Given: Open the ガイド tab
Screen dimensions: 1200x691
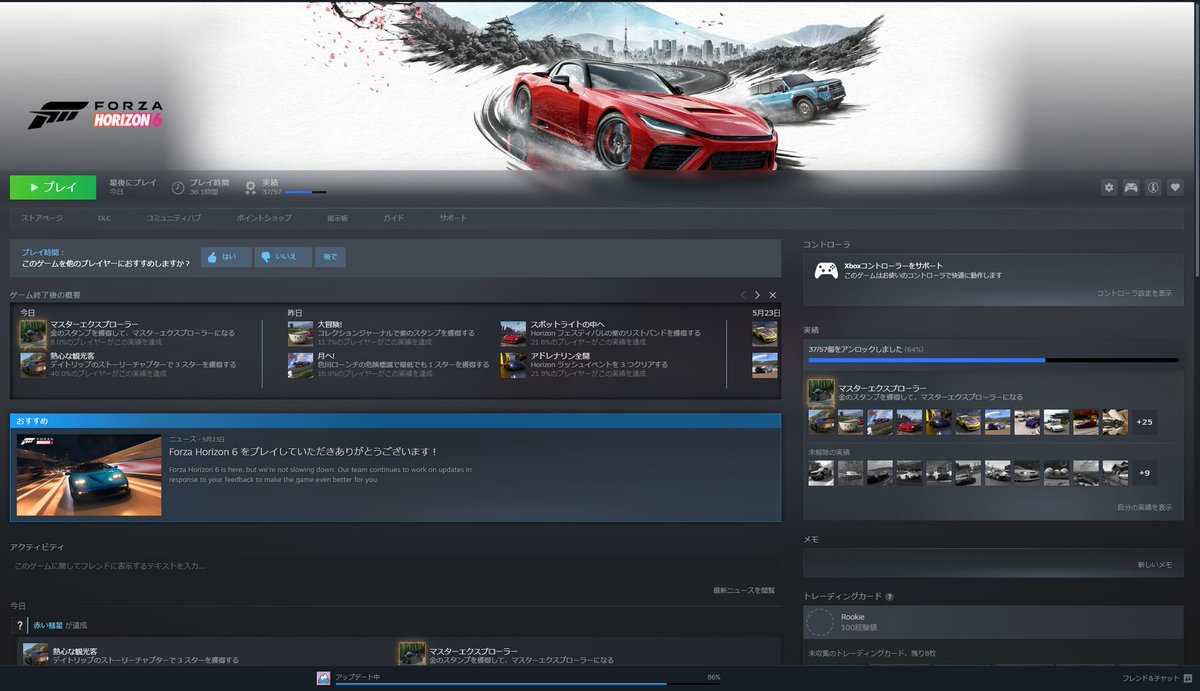Looking at the screenshot, I should [x=393, y=218].
